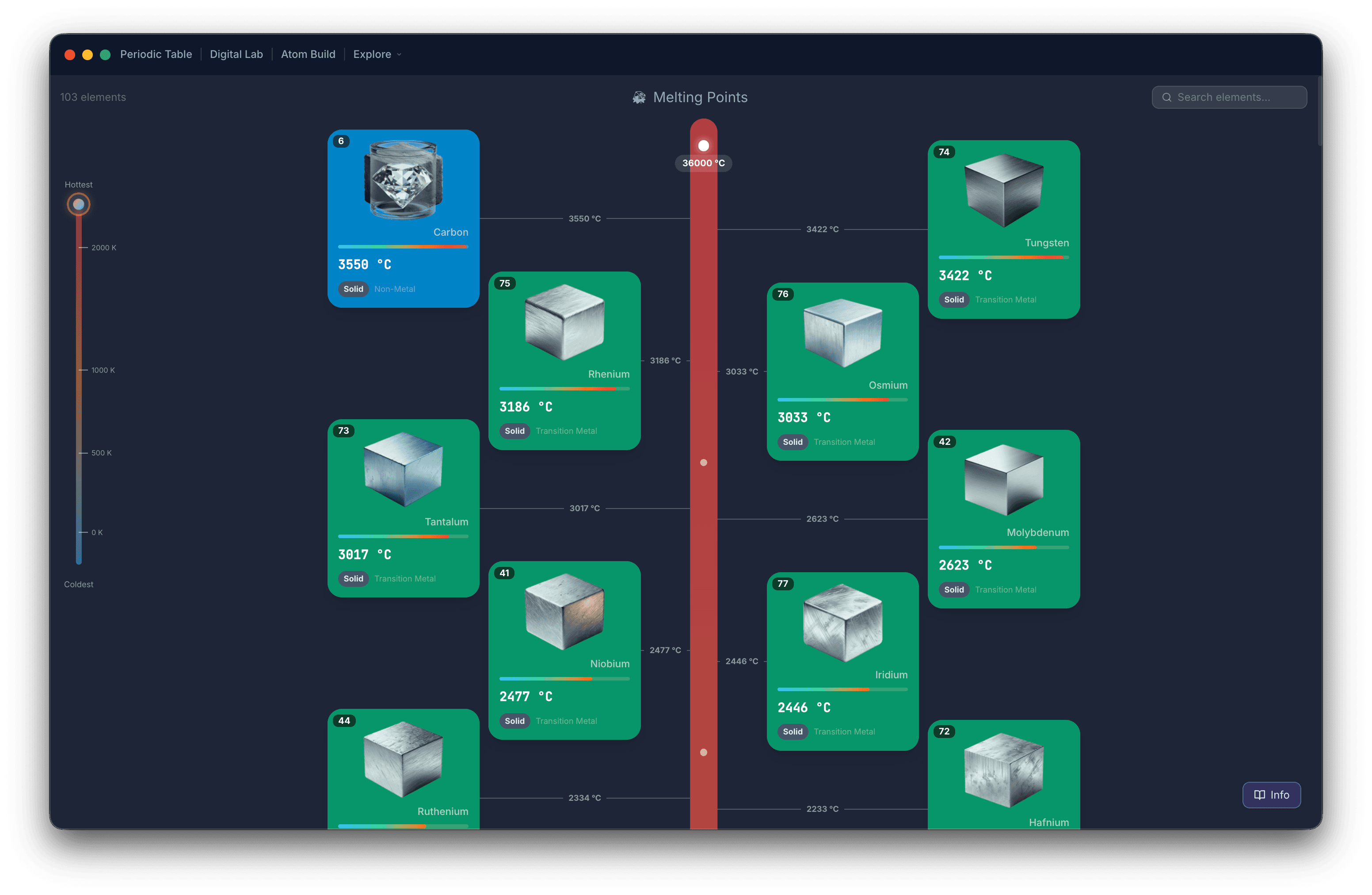
Task: Click the Tungsten metal cube image
Action: [x=1004, y=190]
